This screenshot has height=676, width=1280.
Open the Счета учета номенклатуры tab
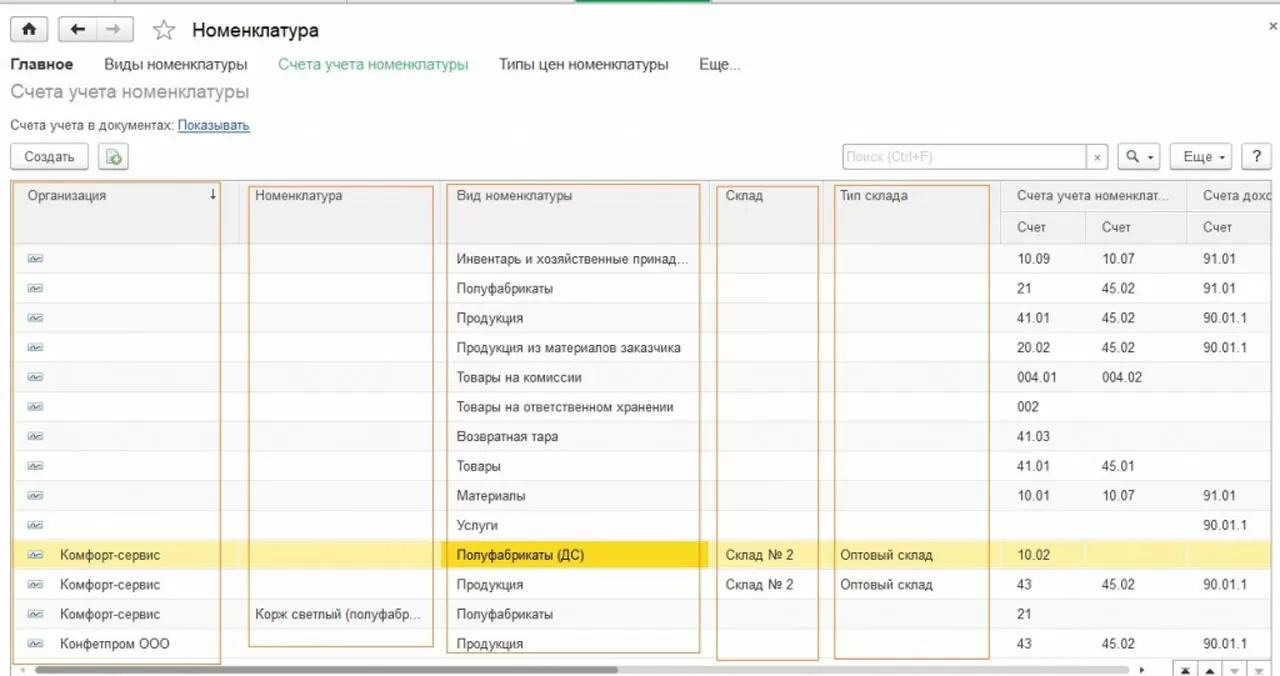[373, 65]
